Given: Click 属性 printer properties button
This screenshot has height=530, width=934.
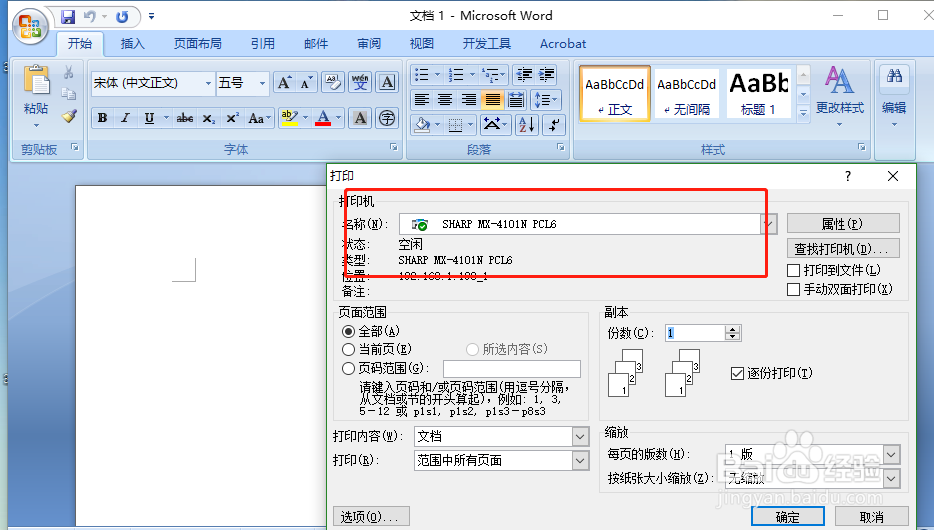Looking at the screenshot, I should coord(843,224).
